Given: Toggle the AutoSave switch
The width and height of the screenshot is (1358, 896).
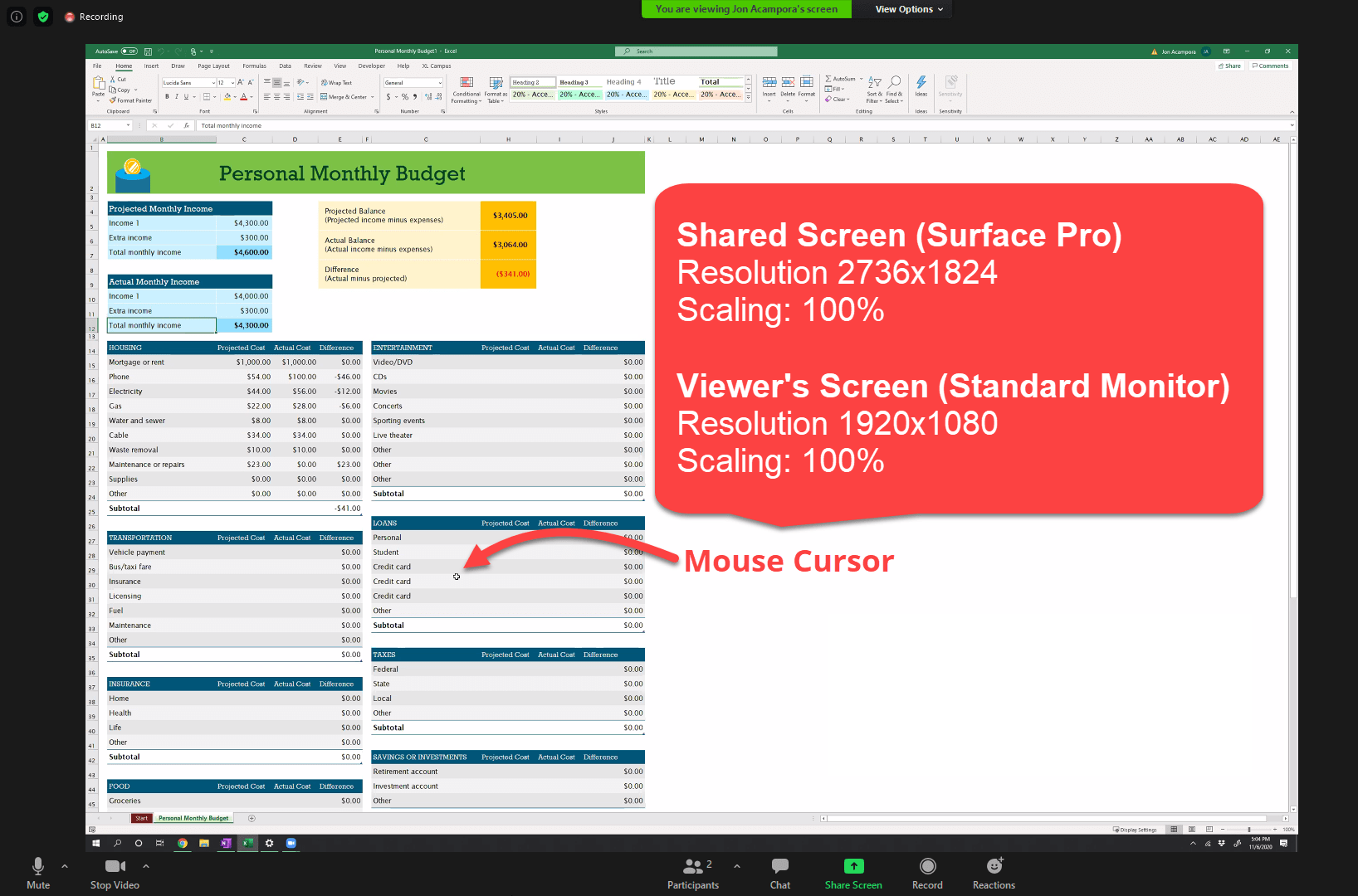Looking at the screenshot, I should tap(129, 51).
